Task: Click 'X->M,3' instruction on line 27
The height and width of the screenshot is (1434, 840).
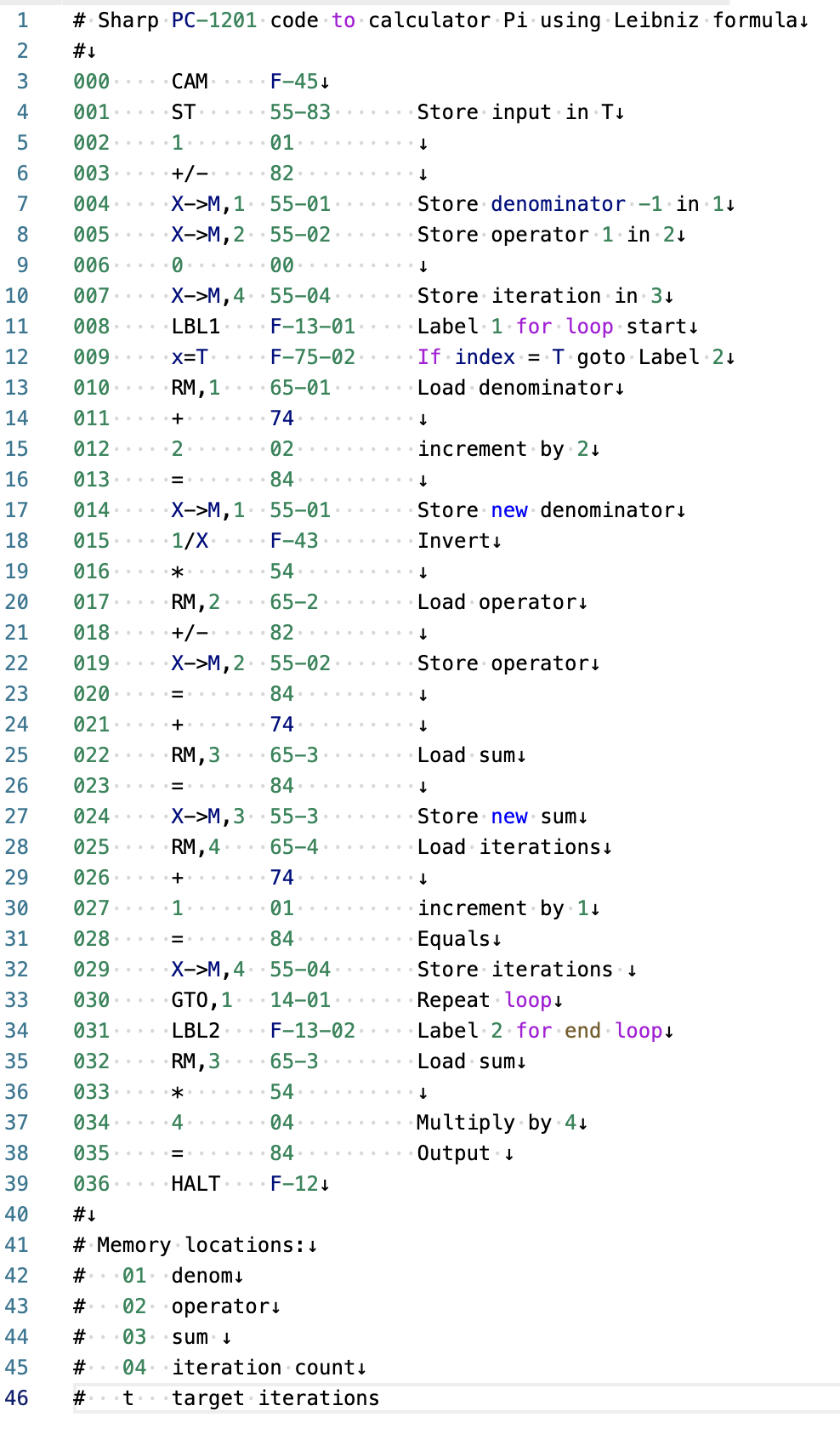Action: (208, 817)
